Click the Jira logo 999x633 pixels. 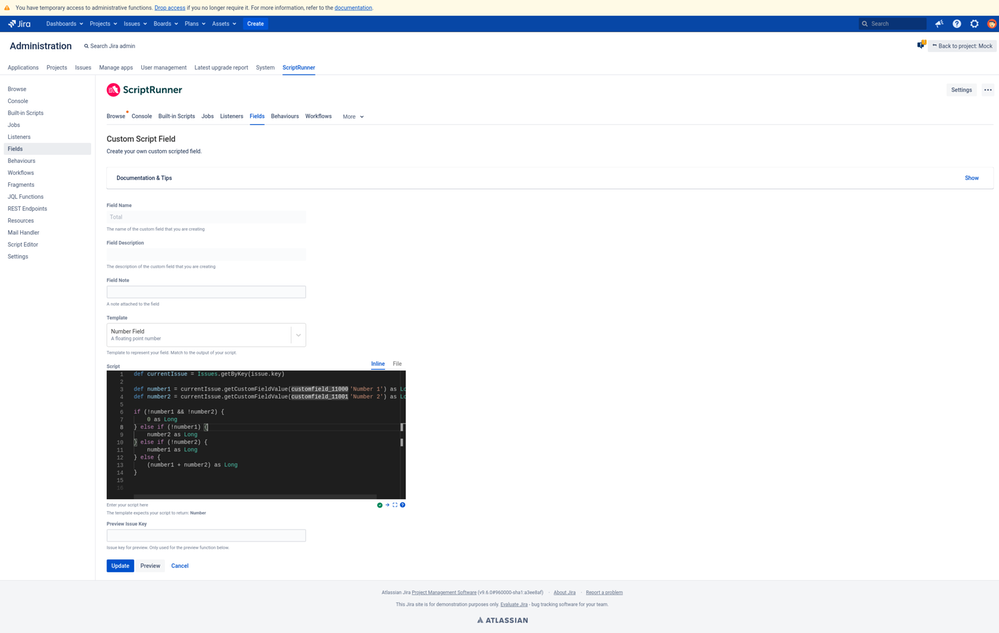pyautogui.click(x=19, y=24)
